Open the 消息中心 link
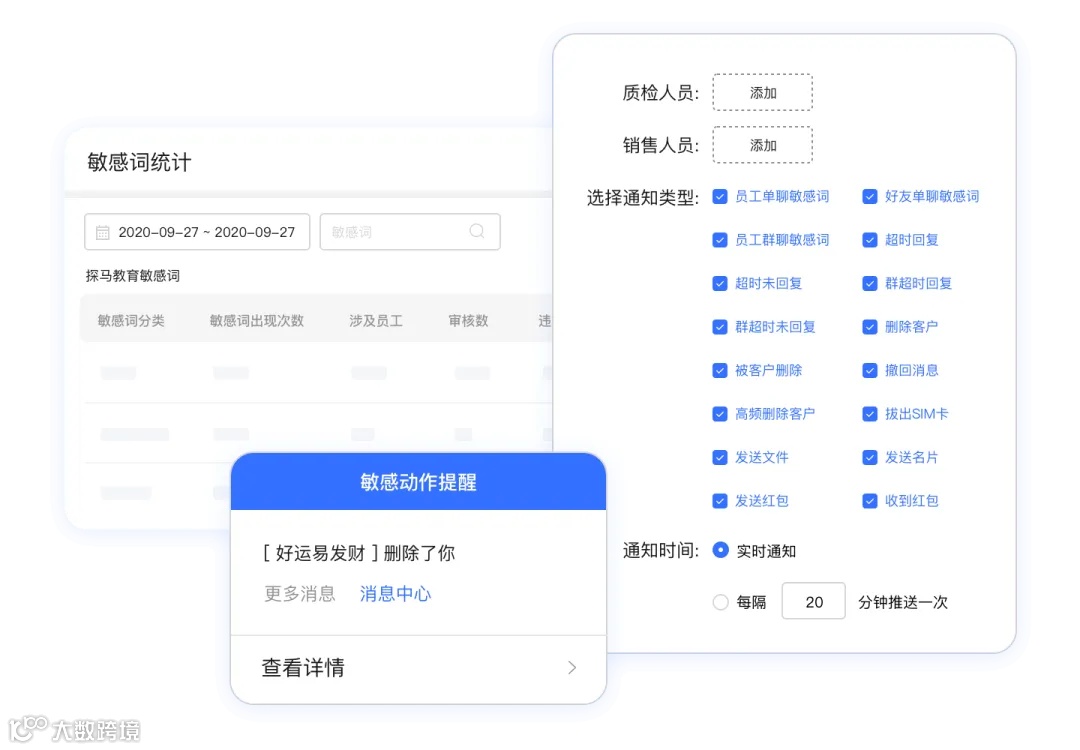The height and width of the screenshot is (750, 1080). 394,593
